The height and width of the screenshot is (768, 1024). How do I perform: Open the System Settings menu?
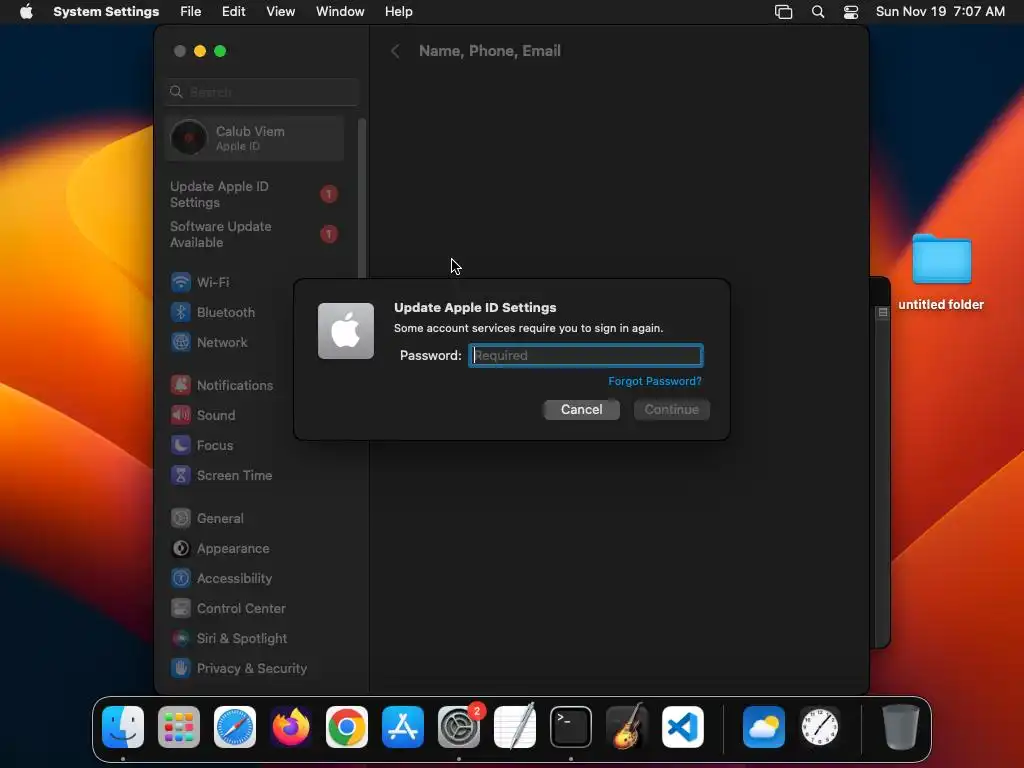106,12
